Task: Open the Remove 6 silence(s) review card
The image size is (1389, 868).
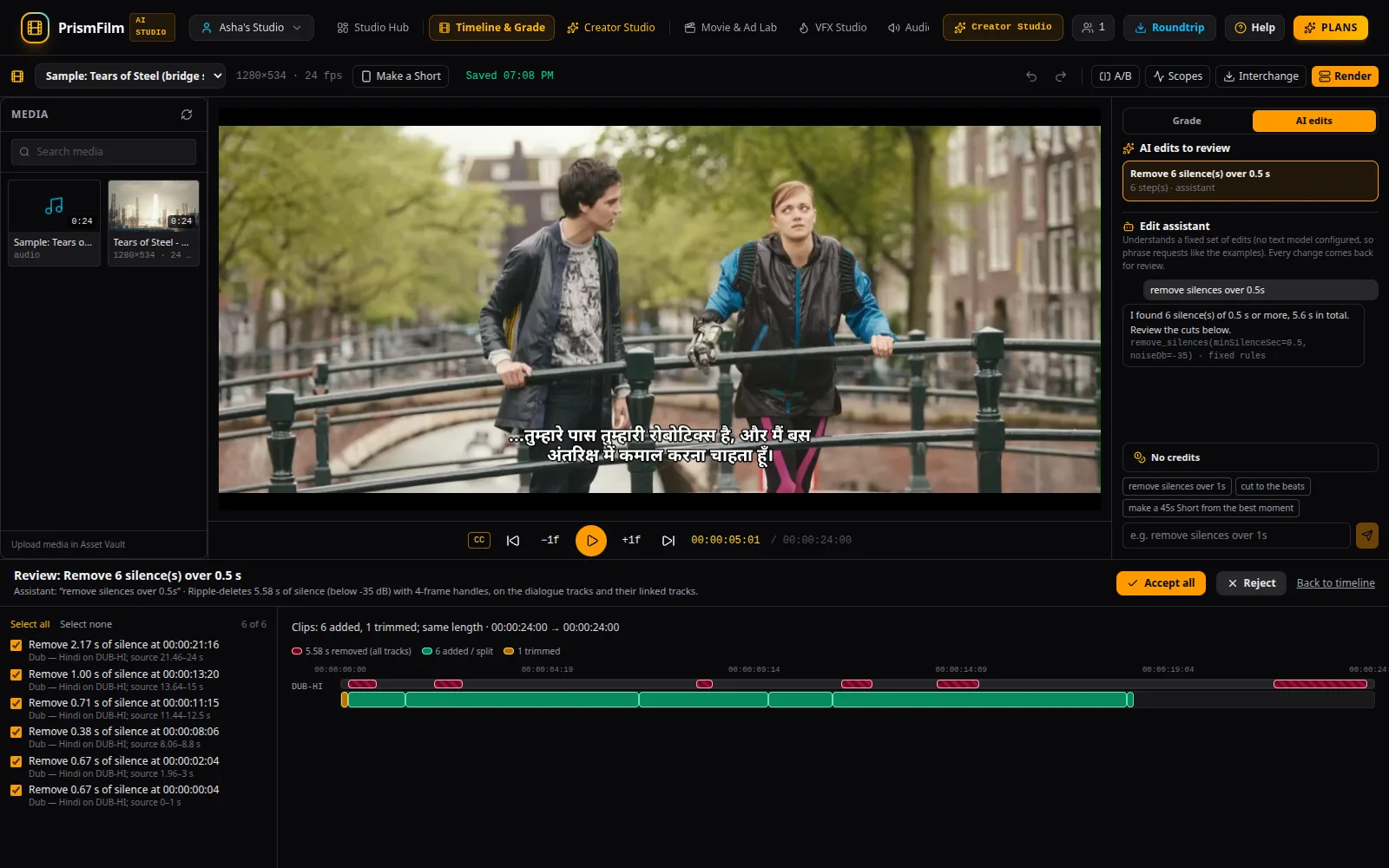Action: 1250,181
